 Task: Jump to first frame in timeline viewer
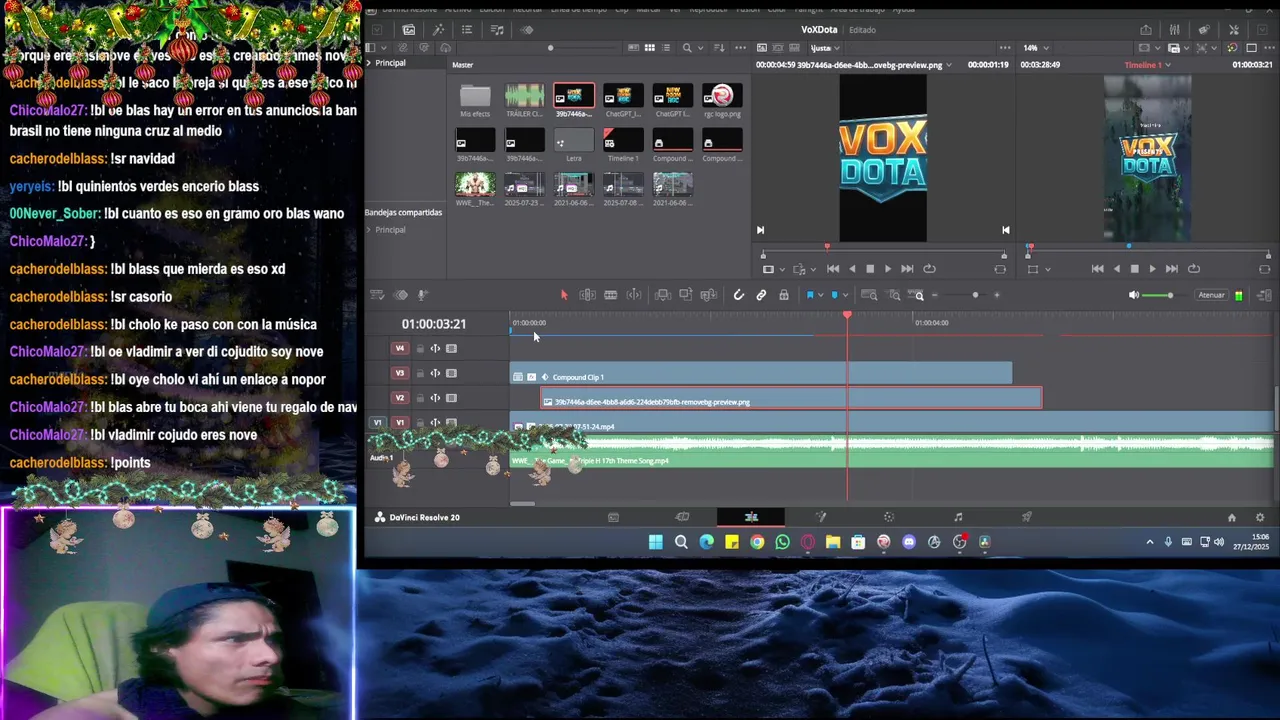[1098, 269]
